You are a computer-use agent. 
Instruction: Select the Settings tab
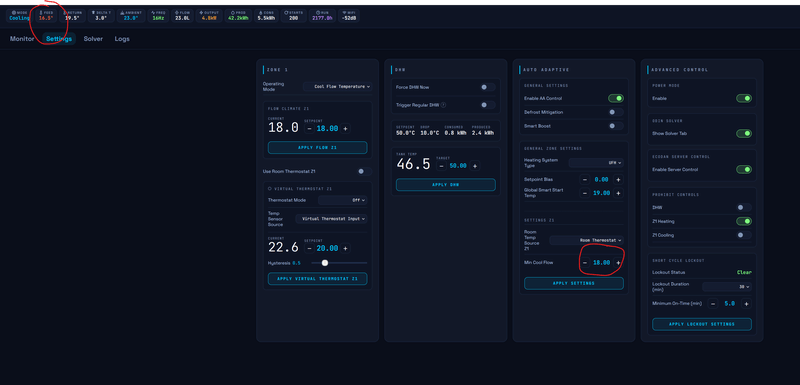point(59,39)
